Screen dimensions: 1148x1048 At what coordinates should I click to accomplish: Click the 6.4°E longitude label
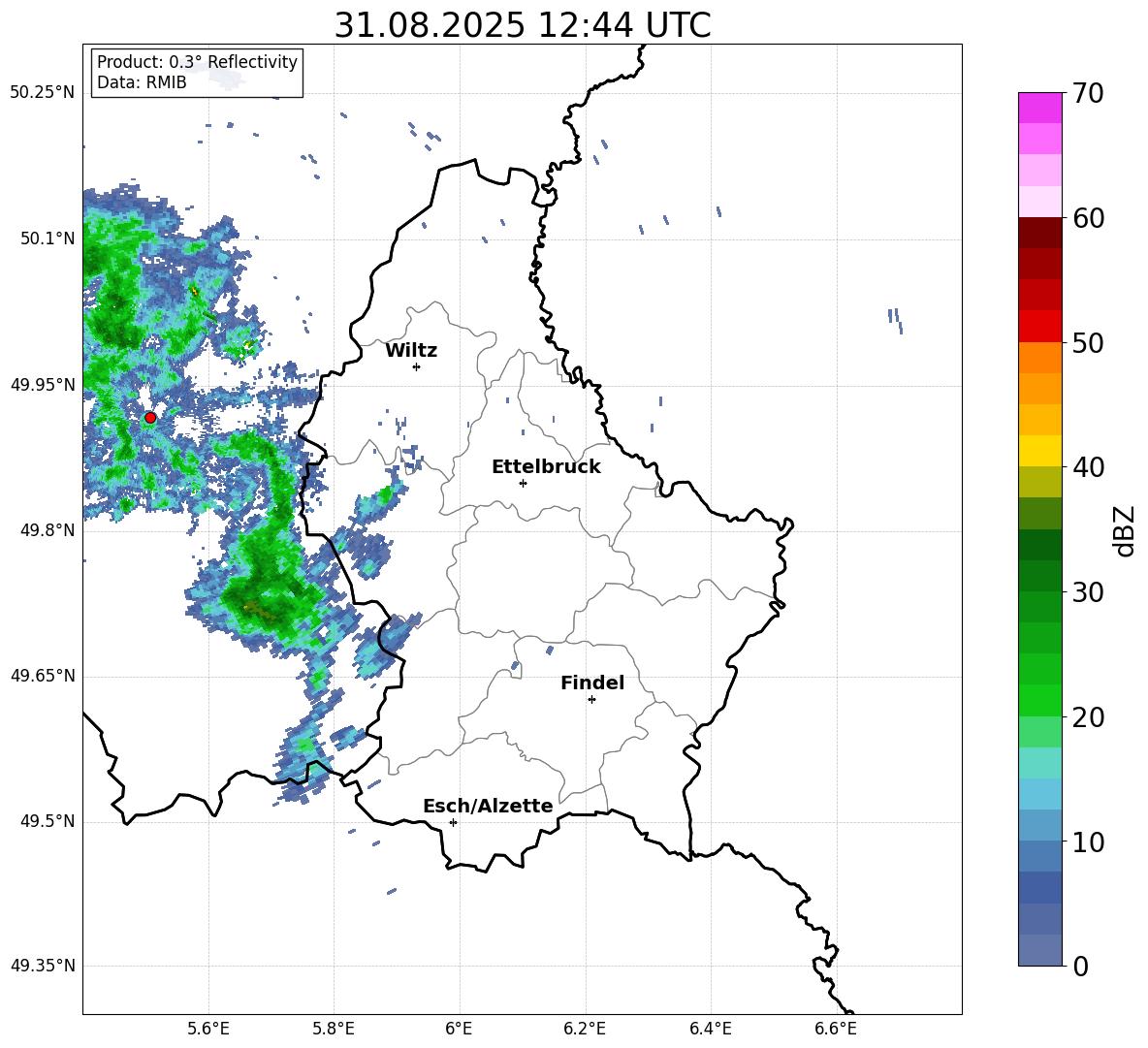[x=710, y=1029]
